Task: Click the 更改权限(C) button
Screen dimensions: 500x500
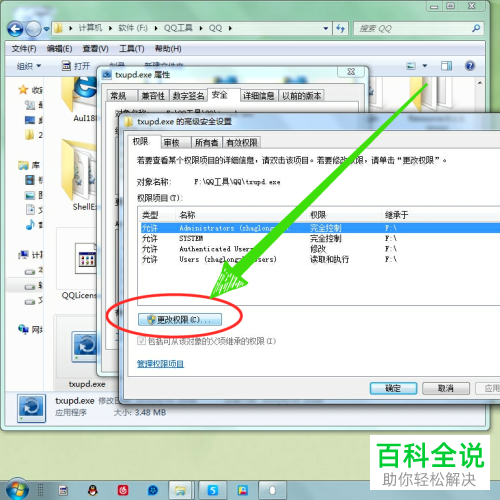Action: [x=180, y=320]
